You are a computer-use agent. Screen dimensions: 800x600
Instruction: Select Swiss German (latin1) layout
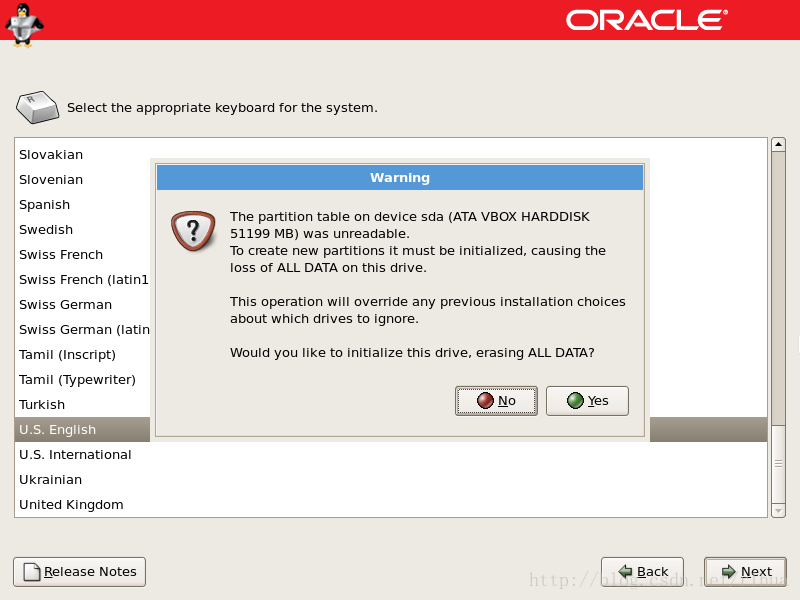(x=83, y=330)
